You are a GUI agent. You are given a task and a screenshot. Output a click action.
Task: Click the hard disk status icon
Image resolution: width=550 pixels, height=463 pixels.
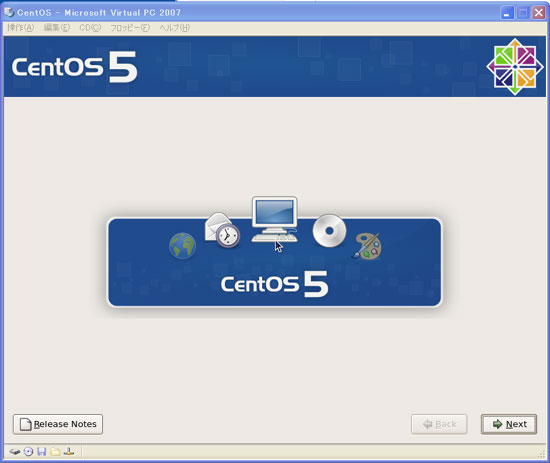click(x=15, y=452)
